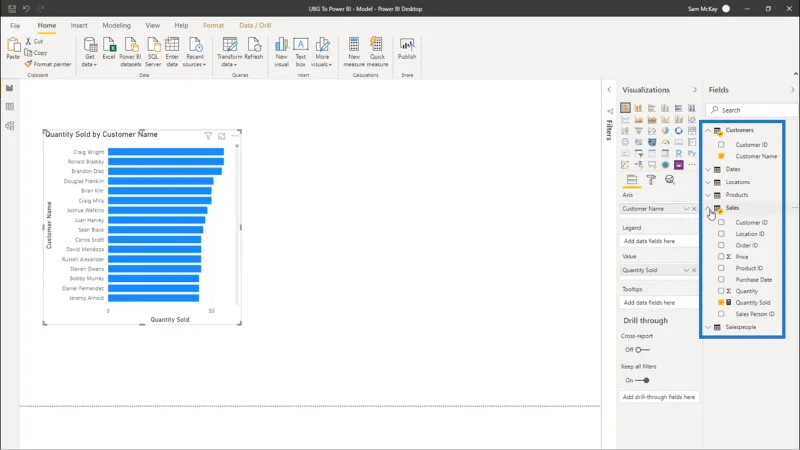
Task: Expand the Products table
Action: (x=708, y=195)
